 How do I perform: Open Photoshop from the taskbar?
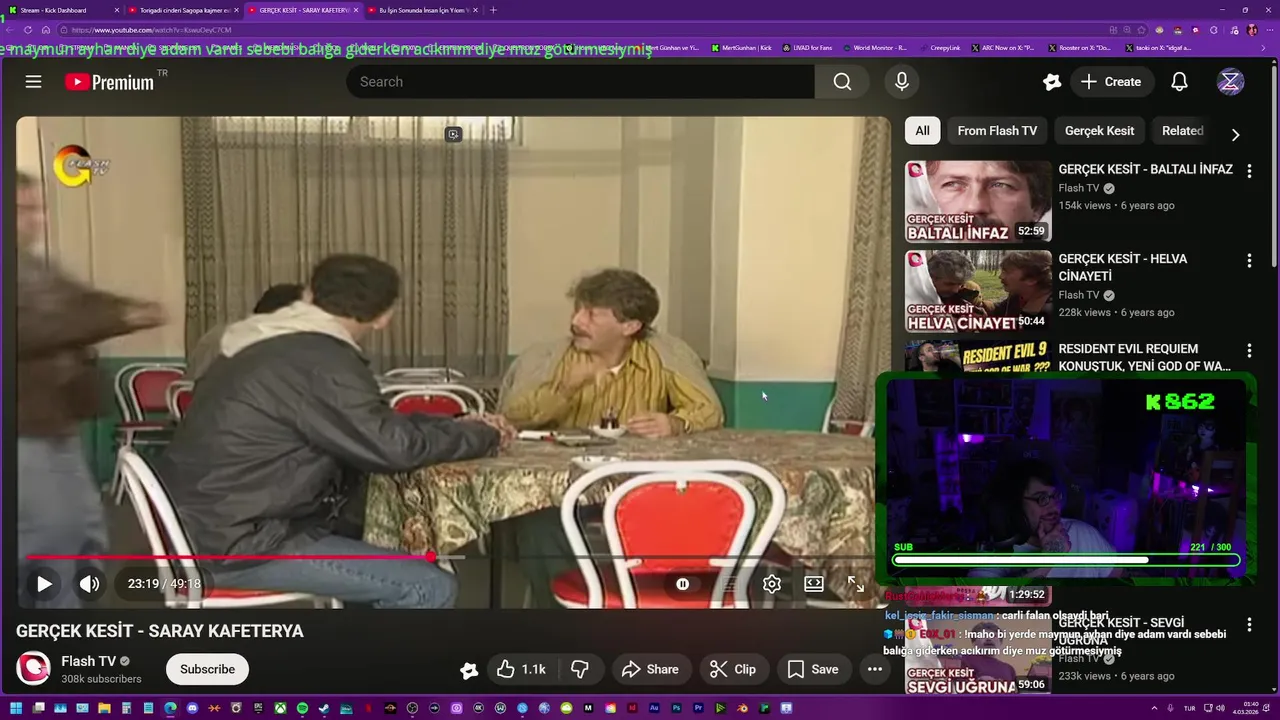pos(676,709)
